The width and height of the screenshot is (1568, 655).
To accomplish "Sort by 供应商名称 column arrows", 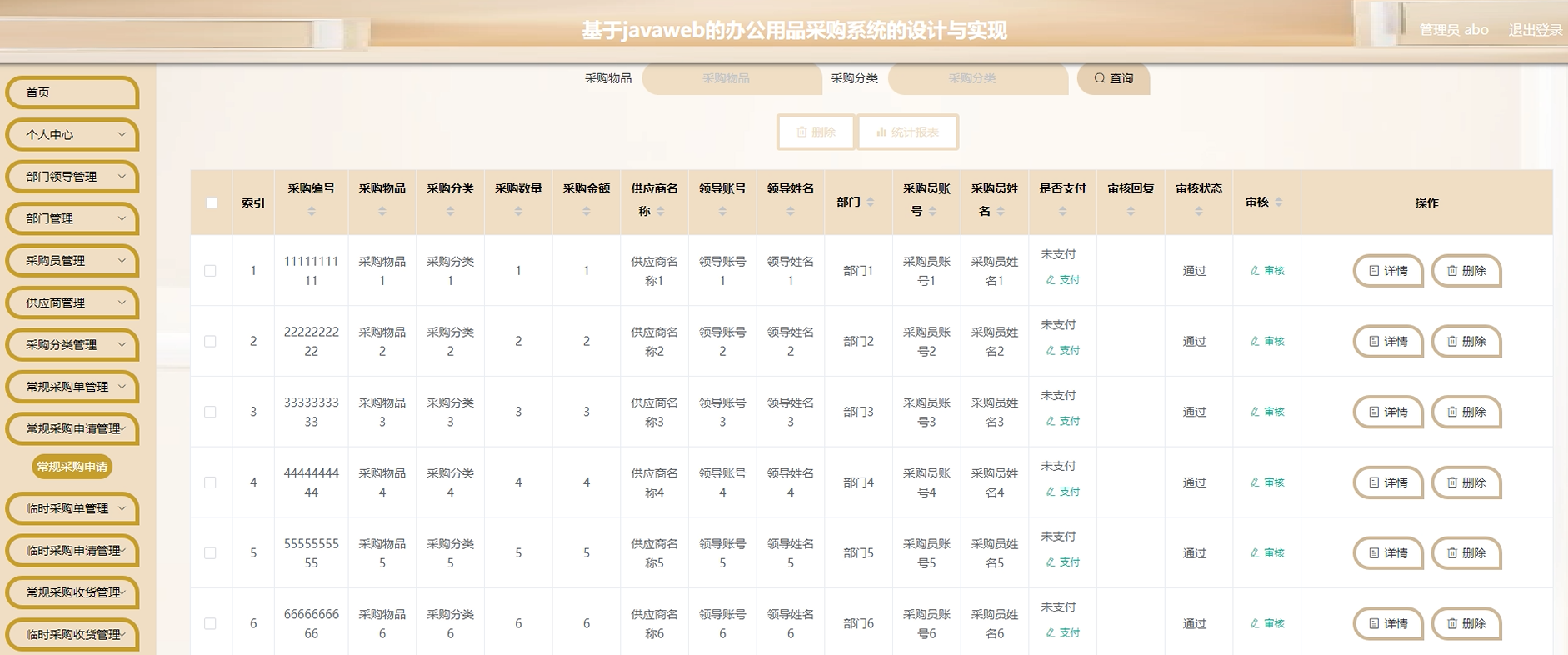I will tap(661, 212).
